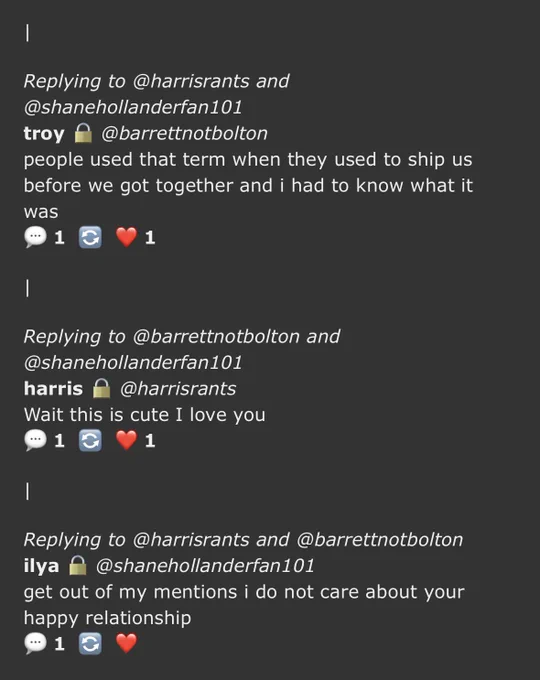Click the display name harris
Viewport: 540px width, 680px height.
pyautogui.click(x=53, y=389)
